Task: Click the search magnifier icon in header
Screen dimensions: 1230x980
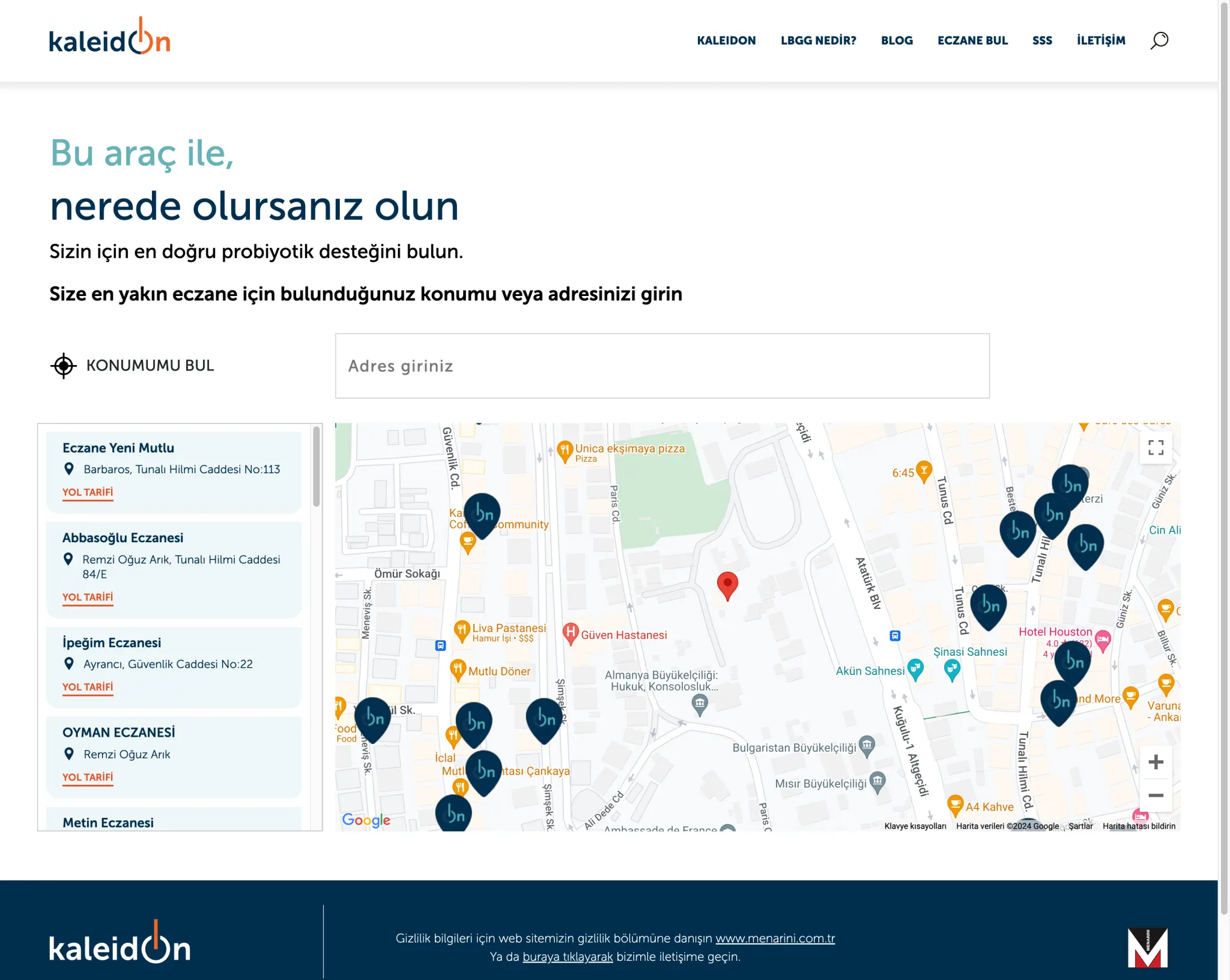Action: (1159, 40)
